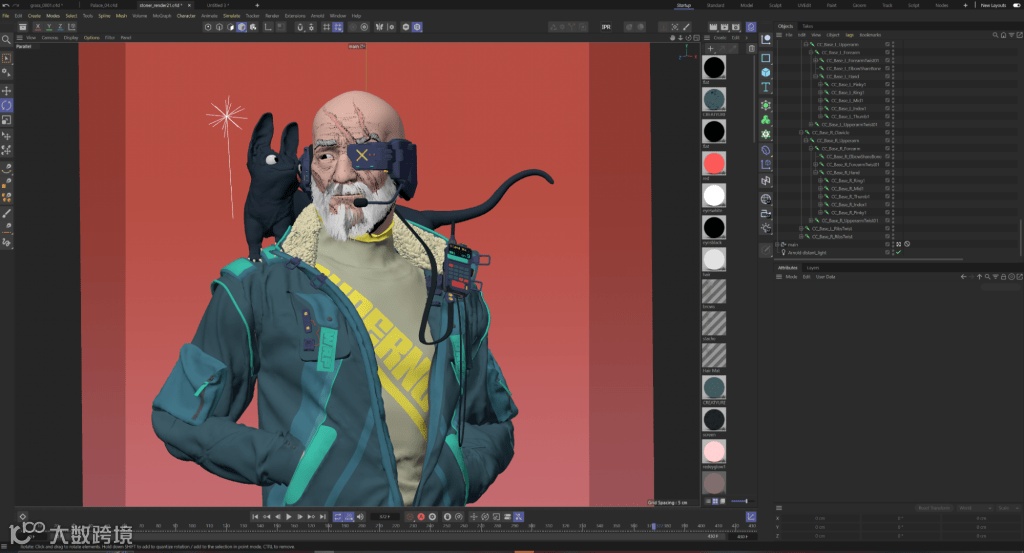Toggle the New Layouts switch

pyautogui.click(x=1016, y=5)
